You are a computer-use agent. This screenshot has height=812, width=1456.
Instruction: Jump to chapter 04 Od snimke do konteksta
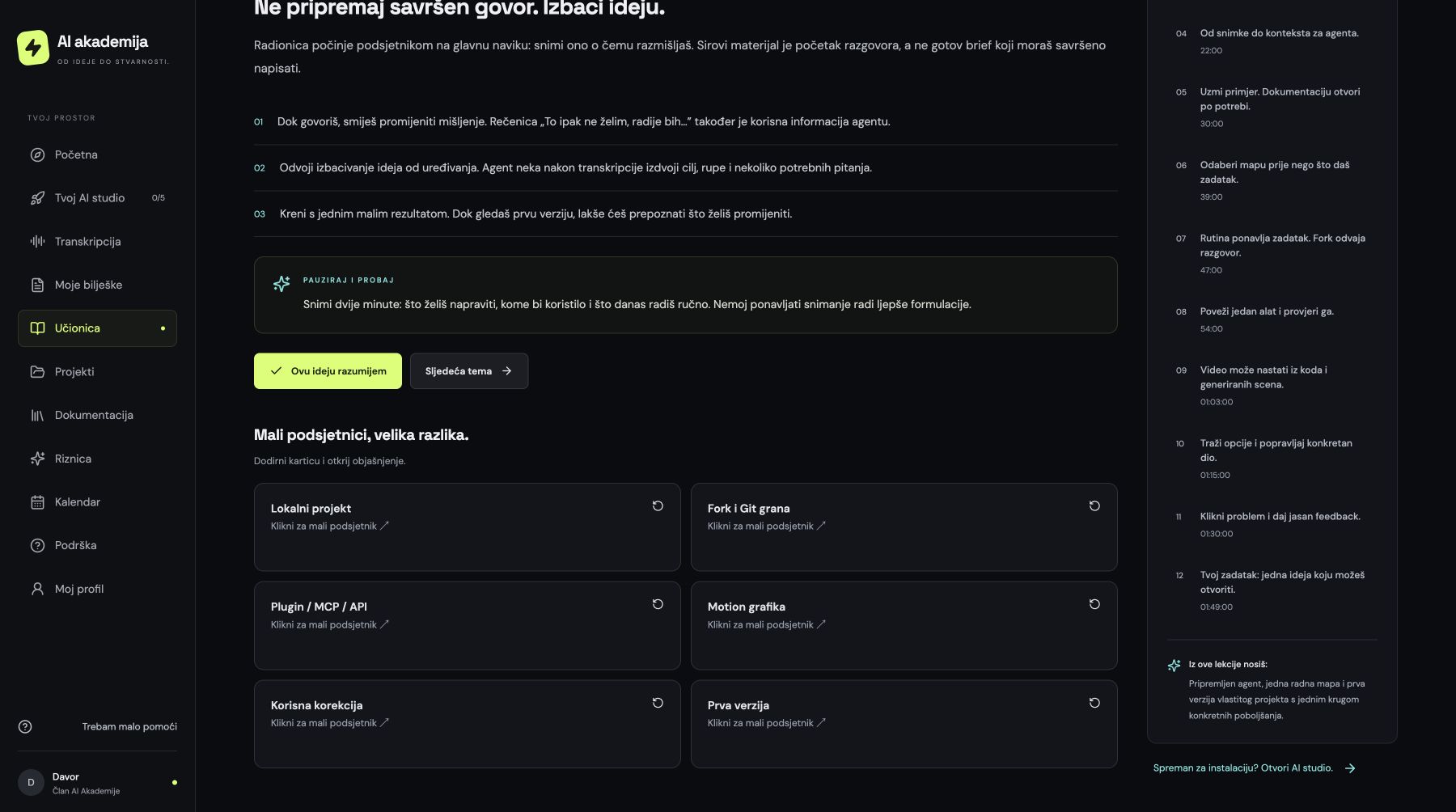coord(1272,41)
